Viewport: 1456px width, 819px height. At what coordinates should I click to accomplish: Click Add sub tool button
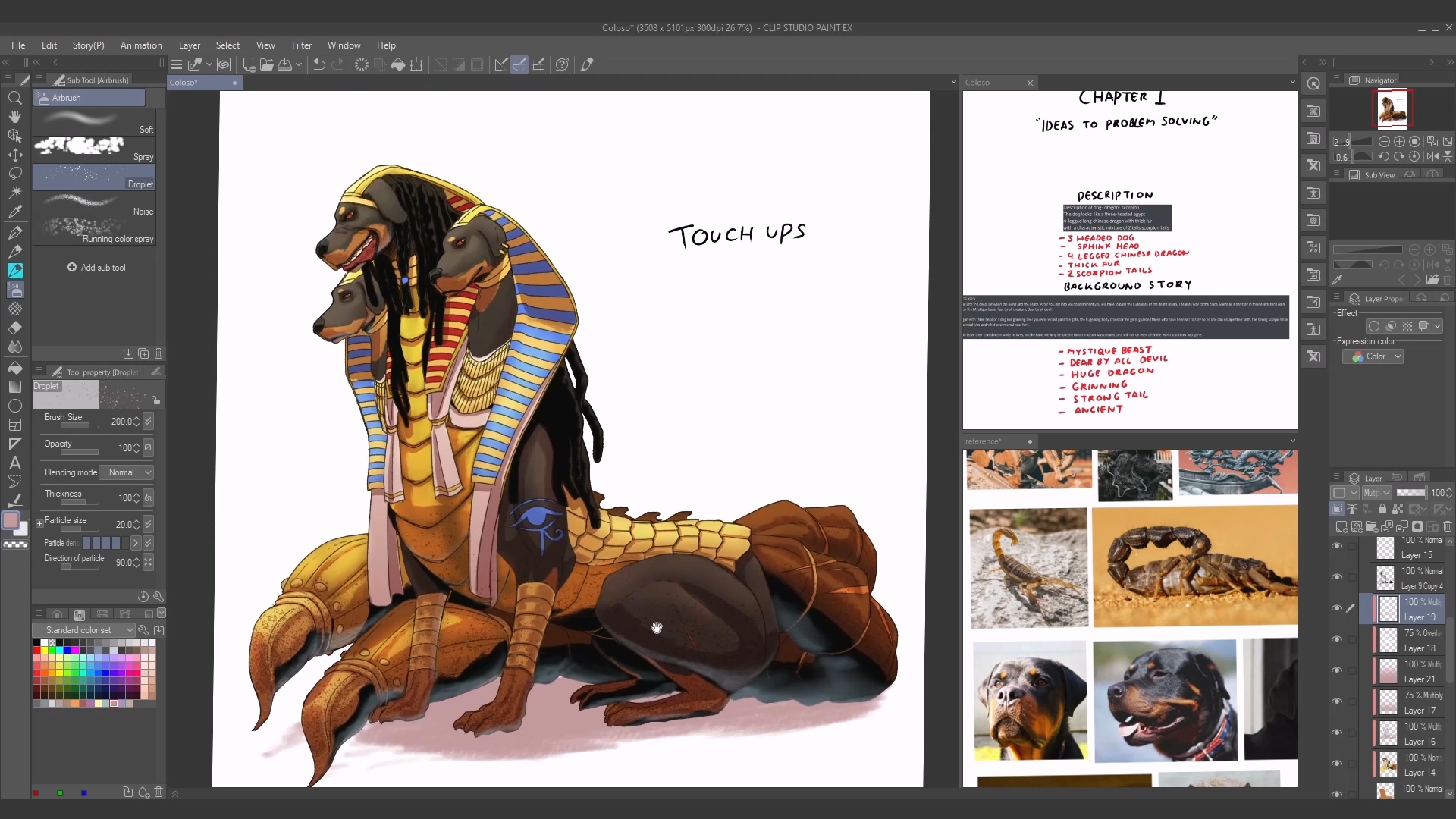[x=96, y=268]
